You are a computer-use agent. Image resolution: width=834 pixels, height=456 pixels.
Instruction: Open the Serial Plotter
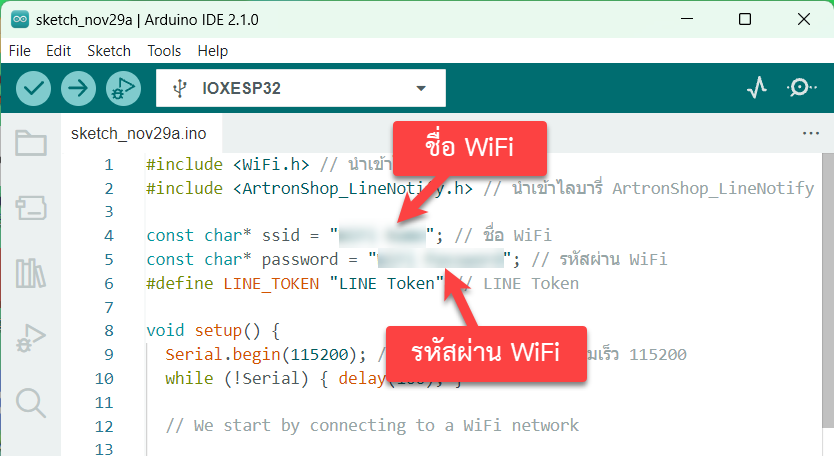756,88
